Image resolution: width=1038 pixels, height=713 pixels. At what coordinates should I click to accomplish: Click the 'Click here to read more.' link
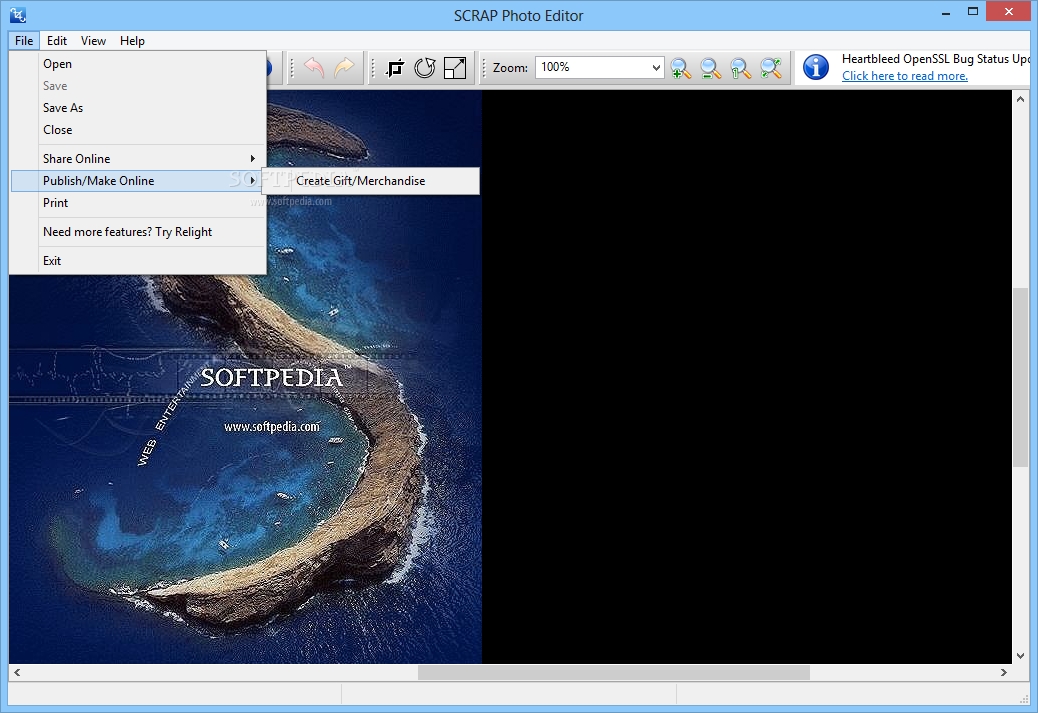[x=904, y=75]
